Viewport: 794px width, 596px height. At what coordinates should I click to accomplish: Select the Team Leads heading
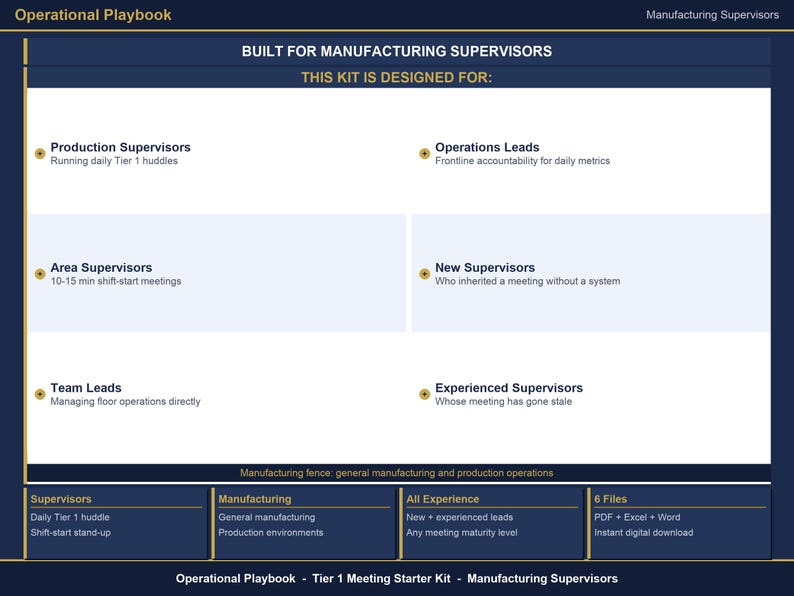click(x=86, y=388)
